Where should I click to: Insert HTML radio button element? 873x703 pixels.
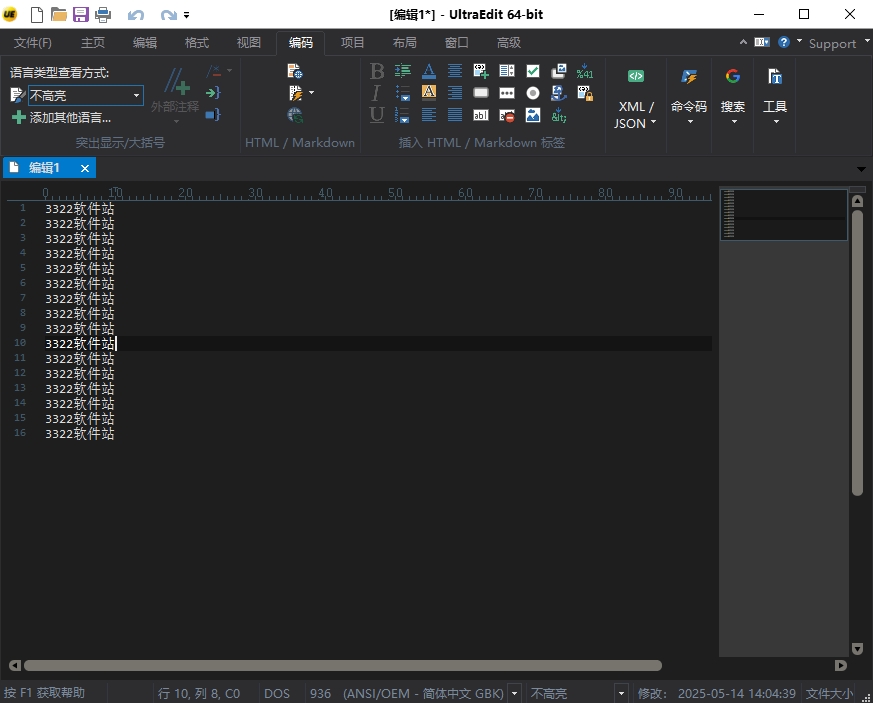(533, 93)
